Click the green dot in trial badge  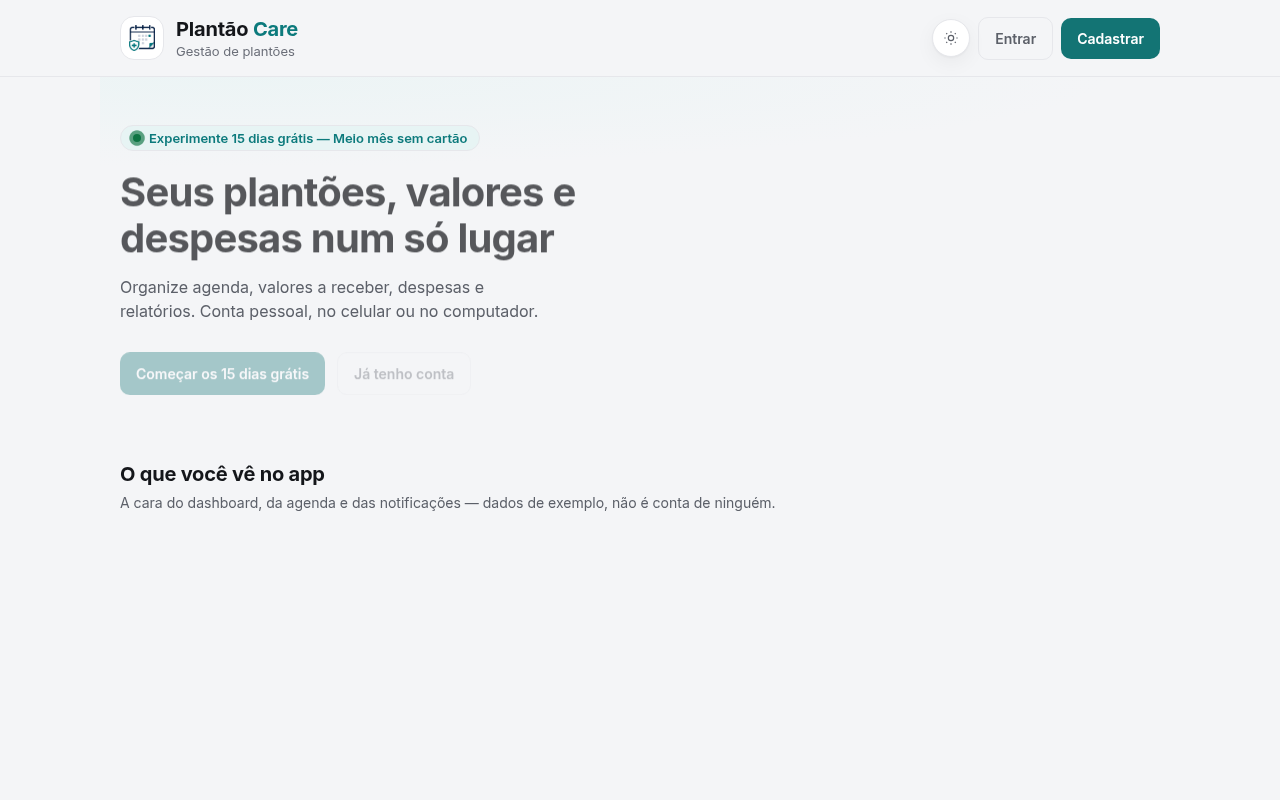click(x=137, y=138)
